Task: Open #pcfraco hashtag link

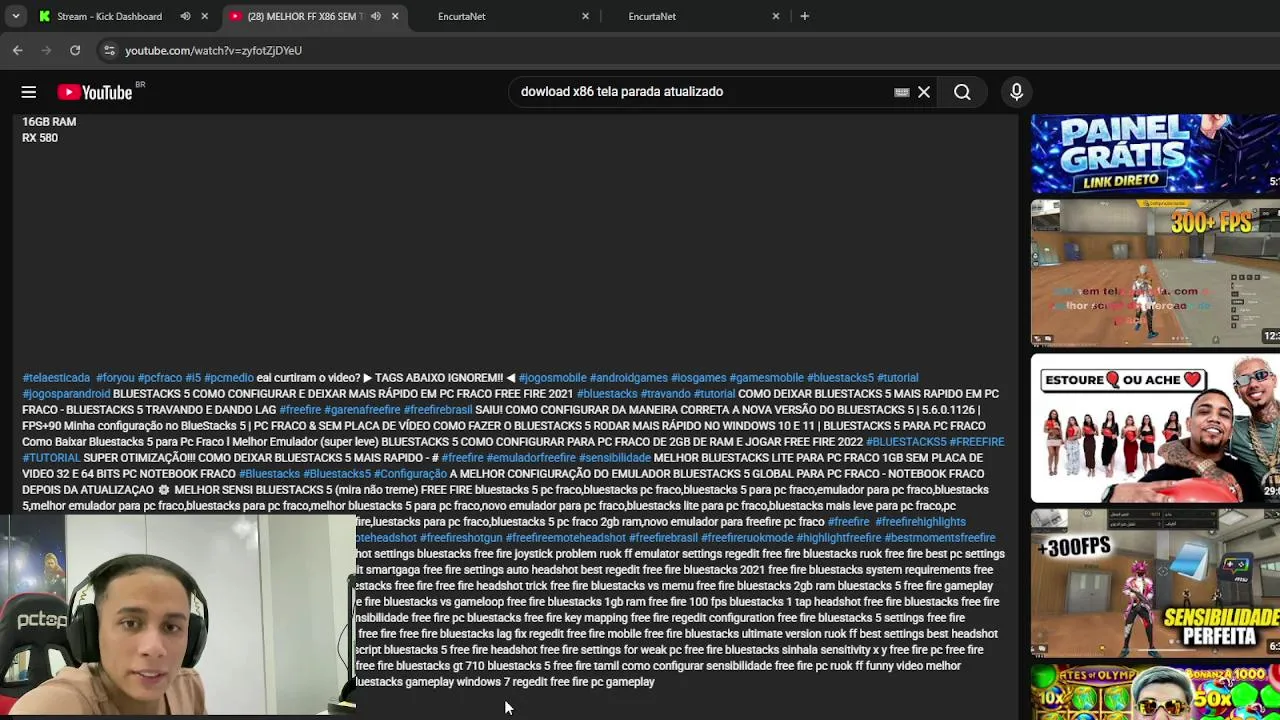Action: coord(160,378)
